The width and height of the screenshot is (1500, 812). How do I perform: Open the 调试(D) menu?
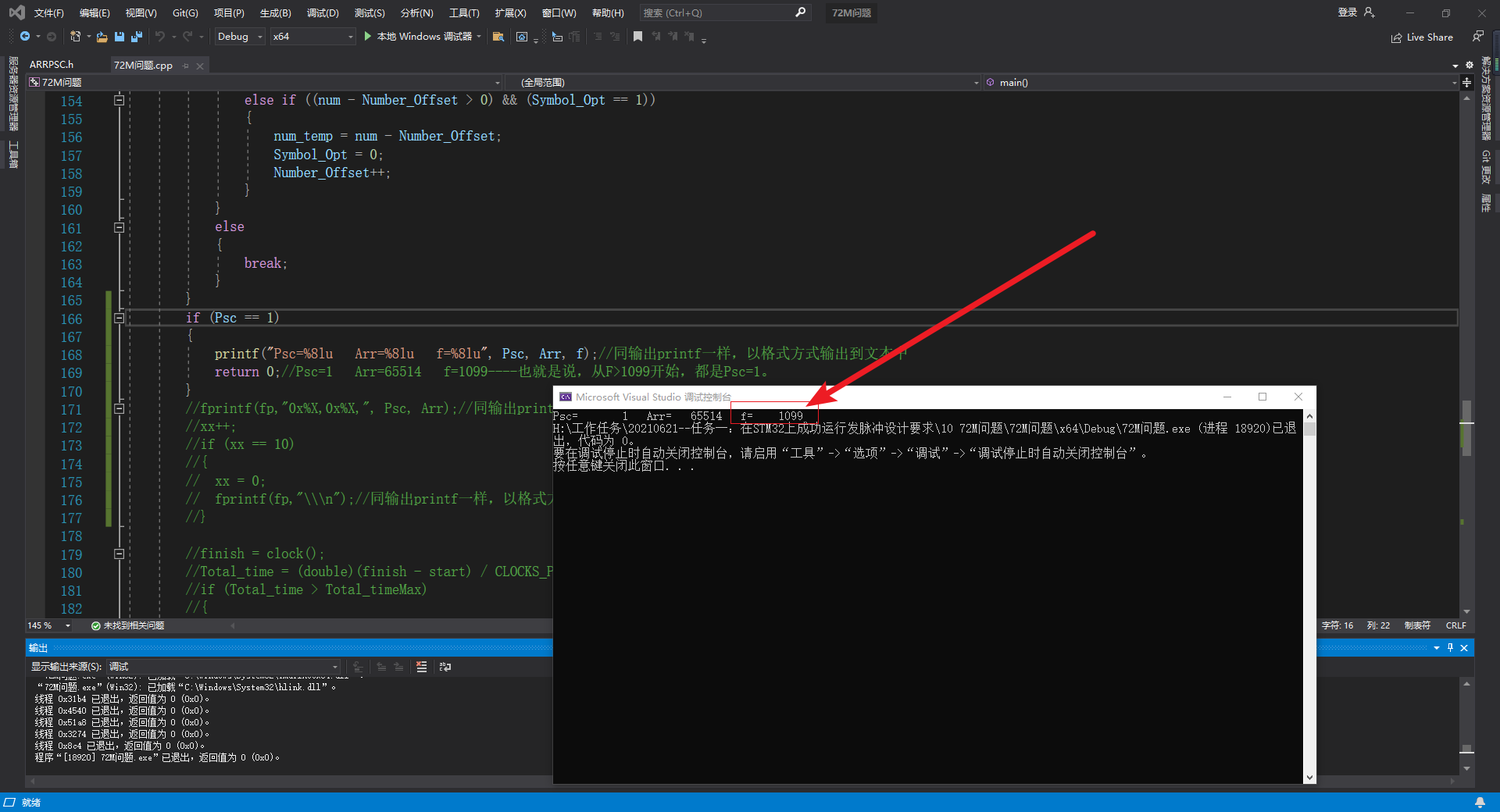[x=323, y=12]
